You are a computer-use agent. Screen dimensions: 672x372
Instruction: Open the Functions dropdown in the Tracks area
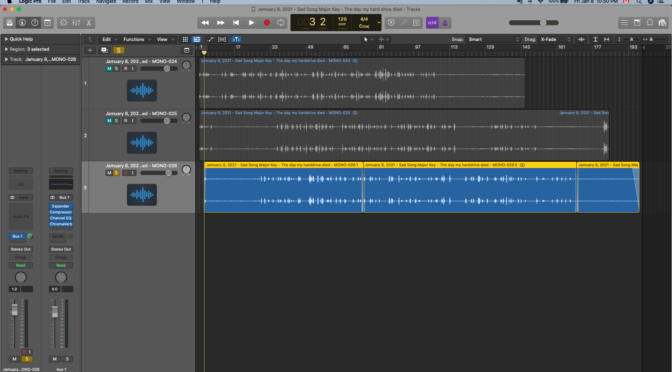point(137,39)
